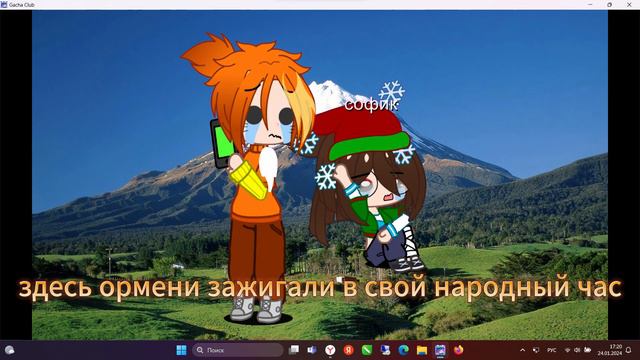Launch Microsoft Edge from the taskbar
Image resolution: width=640 pixels, height=360 pixels.
403,350
